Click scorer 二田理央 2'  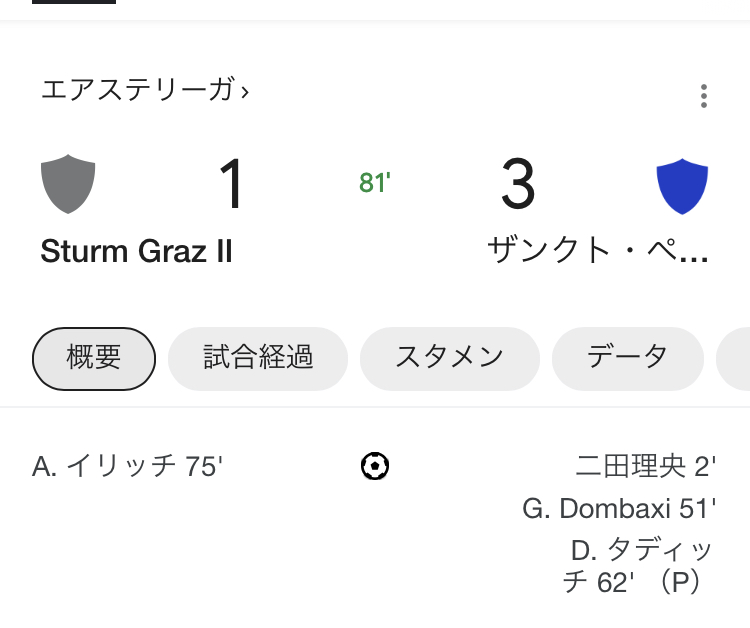[646, 466]
